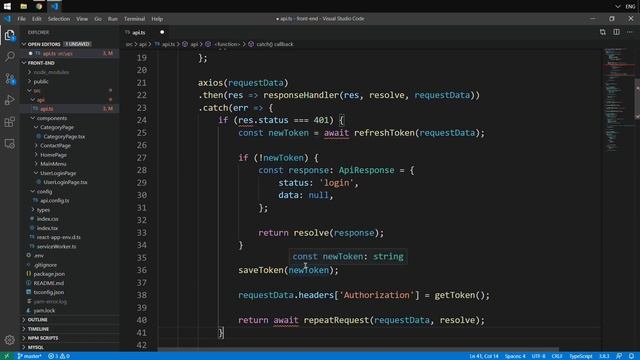Open the Selection menu
640x360 pixels.
[x=59, y=19]
